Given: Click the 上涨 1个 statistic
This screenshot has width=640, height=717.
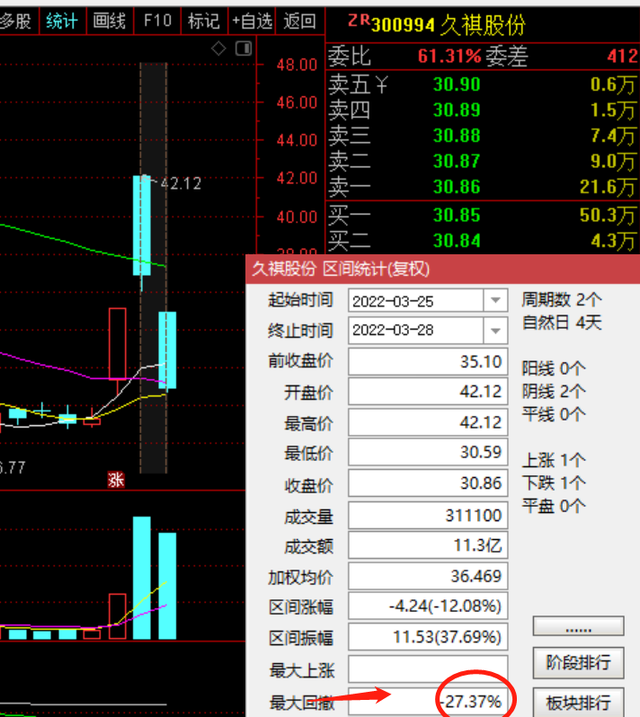Looking at the screenshot, I should [x=554, y=460].
